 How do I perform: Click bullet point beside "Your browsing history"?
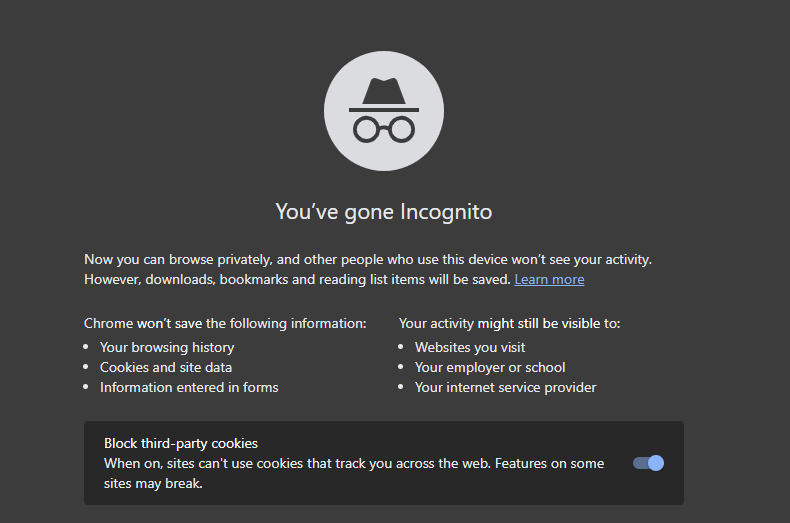point(86,347)
